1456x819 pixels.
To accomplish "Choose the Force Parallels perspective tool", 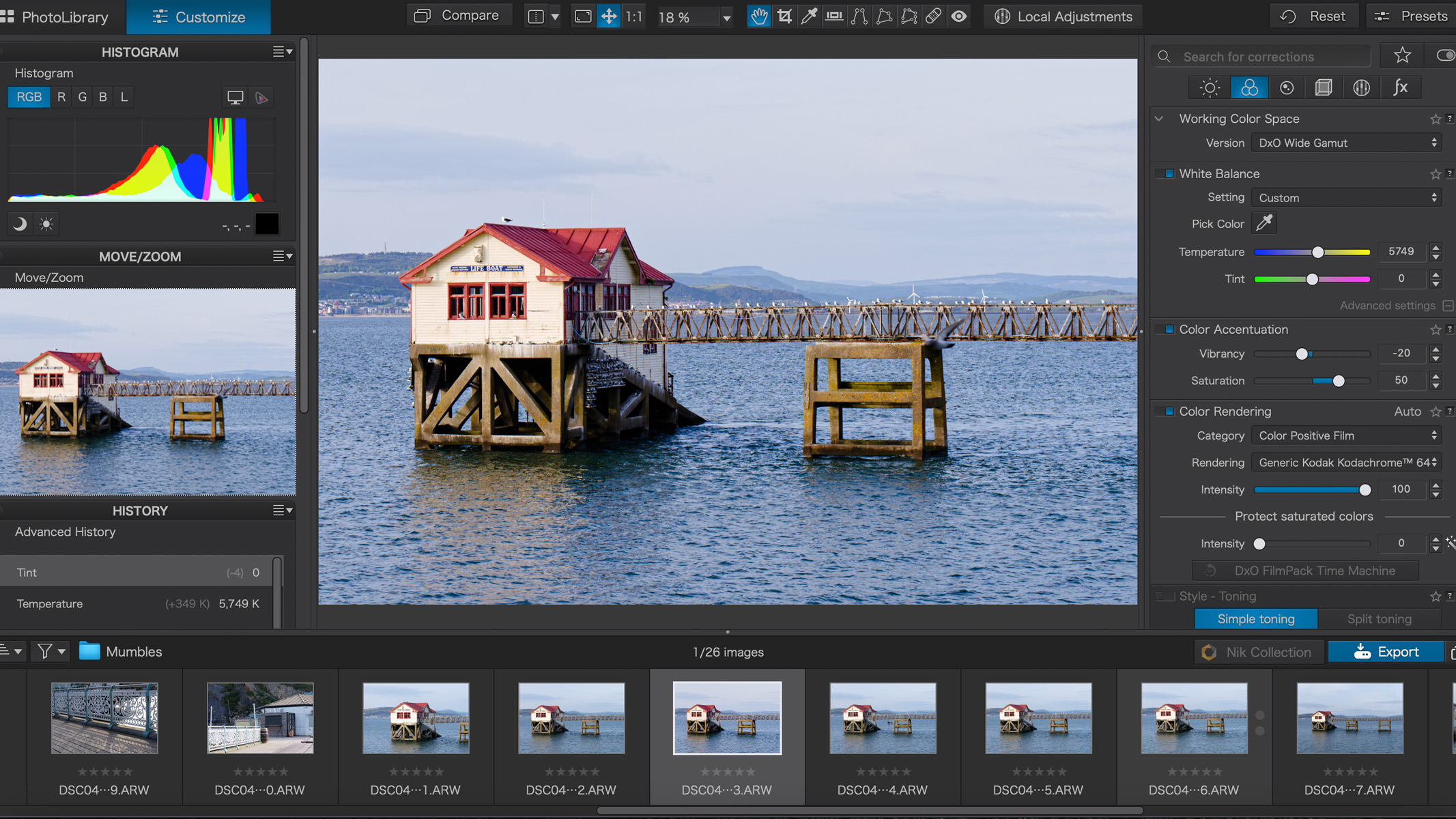I will 859,16.
